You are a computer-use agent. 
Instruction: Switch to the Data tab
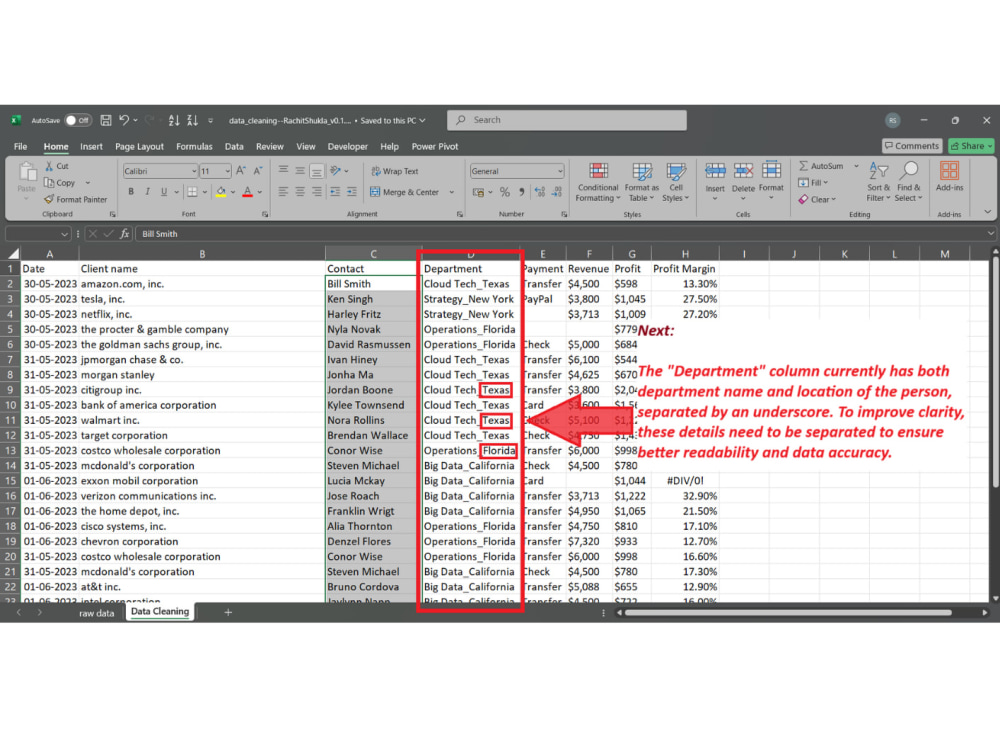click(x=234, y=146)
